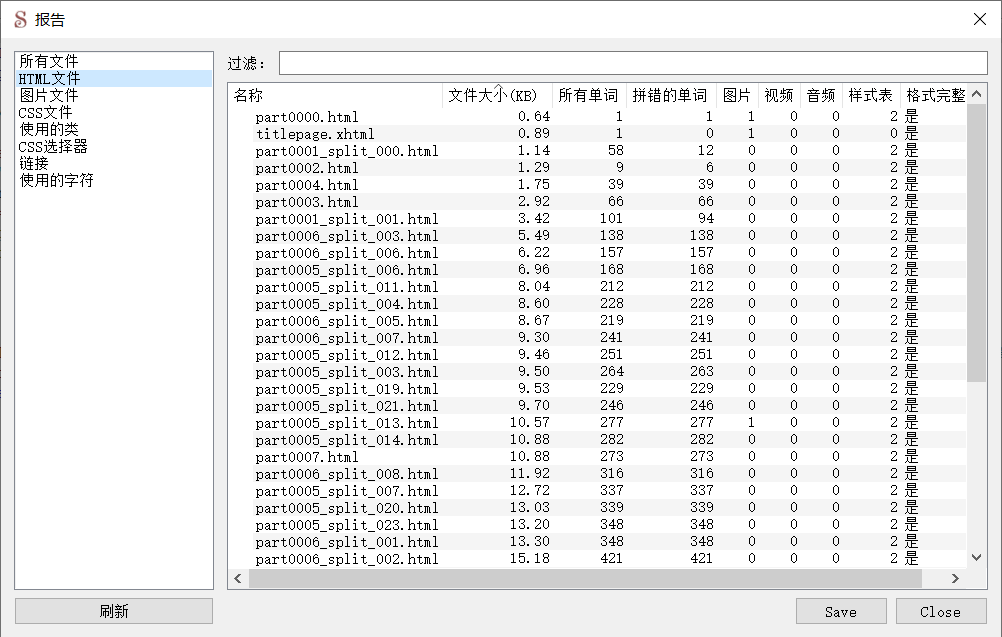1002x637 pixels.
Task: Sort by 文件大小(KB) column header
Action: (x=495, y=94)
